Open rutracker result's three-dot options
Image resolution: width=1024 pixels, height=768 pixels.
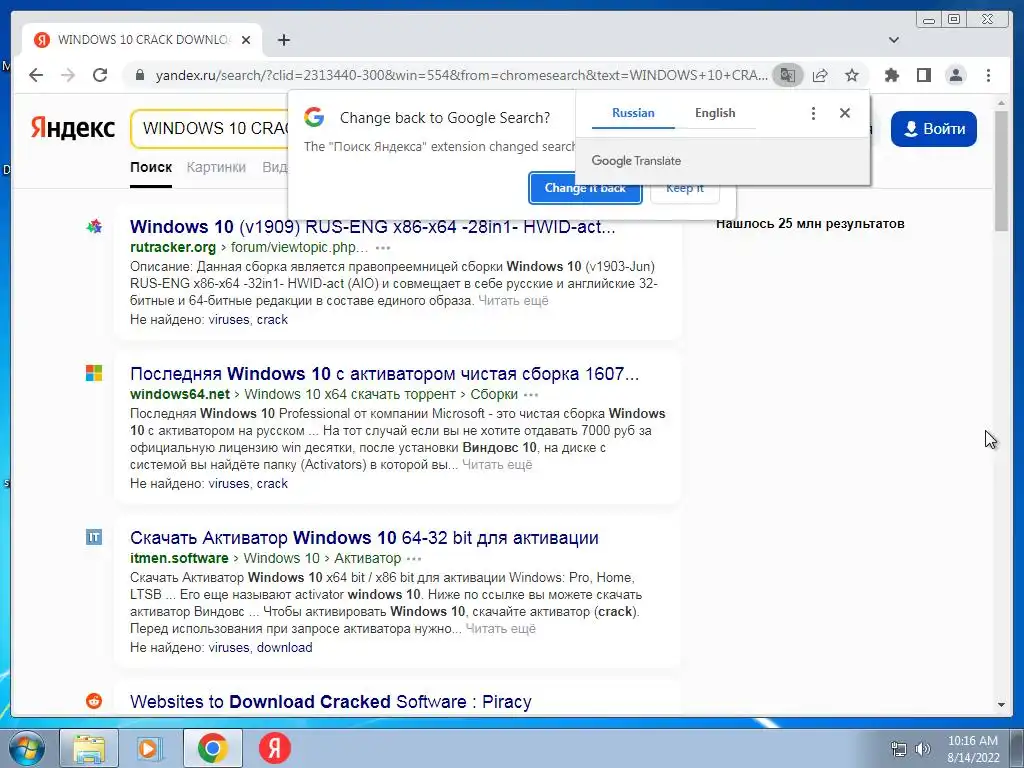coord(383,248)
